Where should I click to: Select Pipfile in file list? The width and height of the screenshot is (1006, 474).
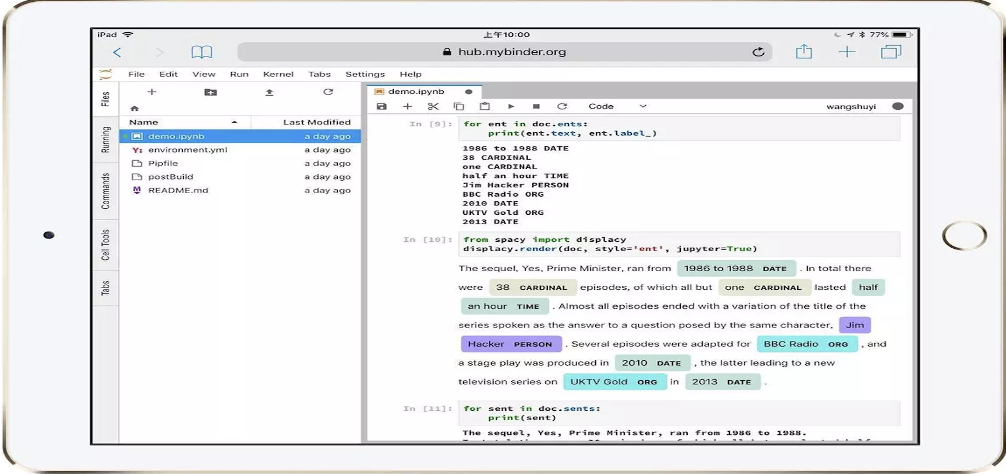pos(240,163)
